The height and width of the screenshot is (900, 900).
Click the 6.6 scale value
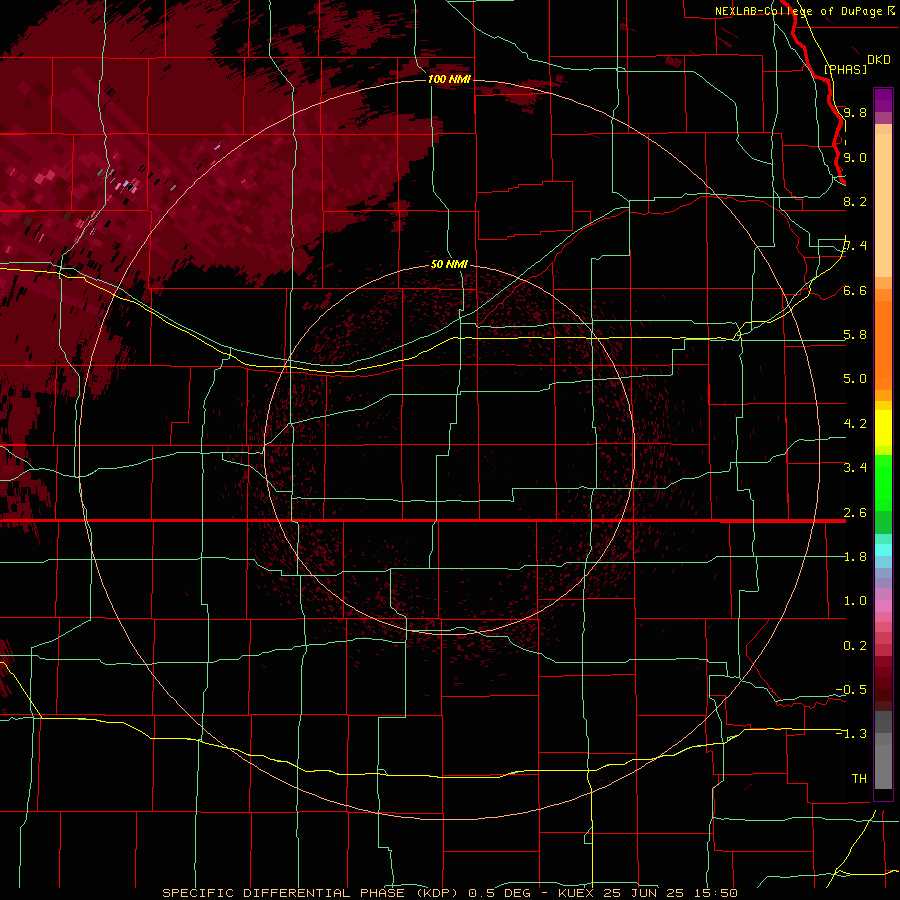[x=855, y=290]
